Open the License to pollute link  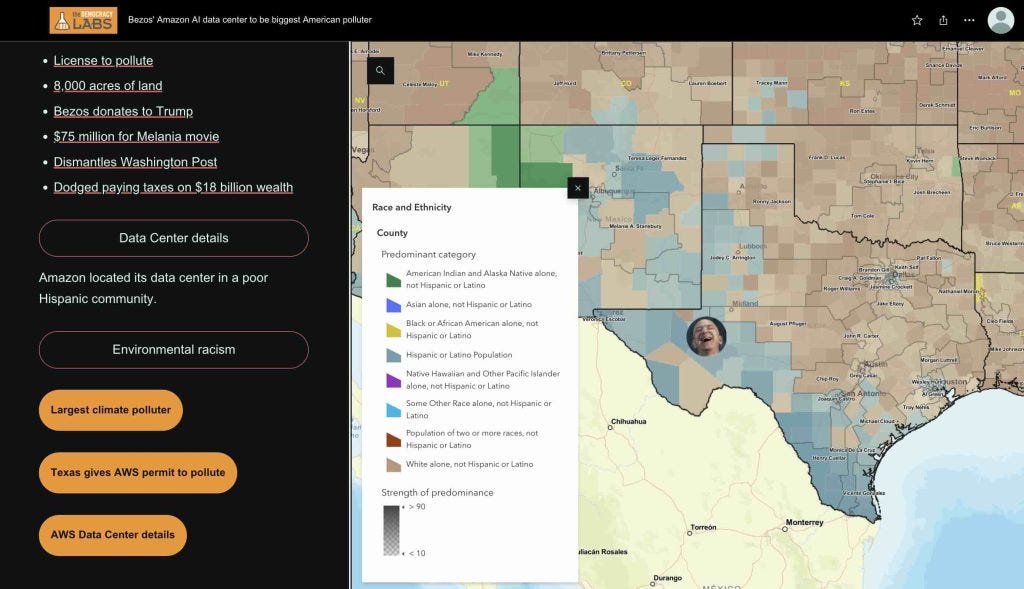[x=103, y=61]
